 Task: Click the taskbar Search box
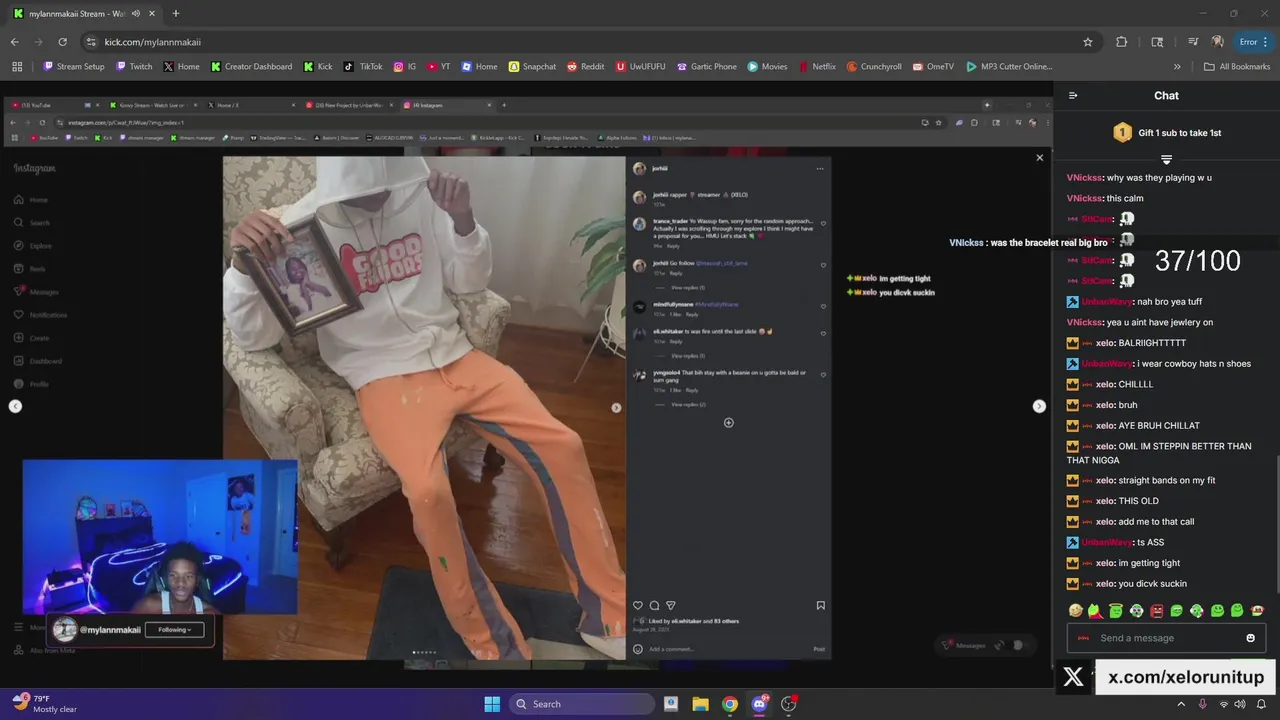click(582, 704)
